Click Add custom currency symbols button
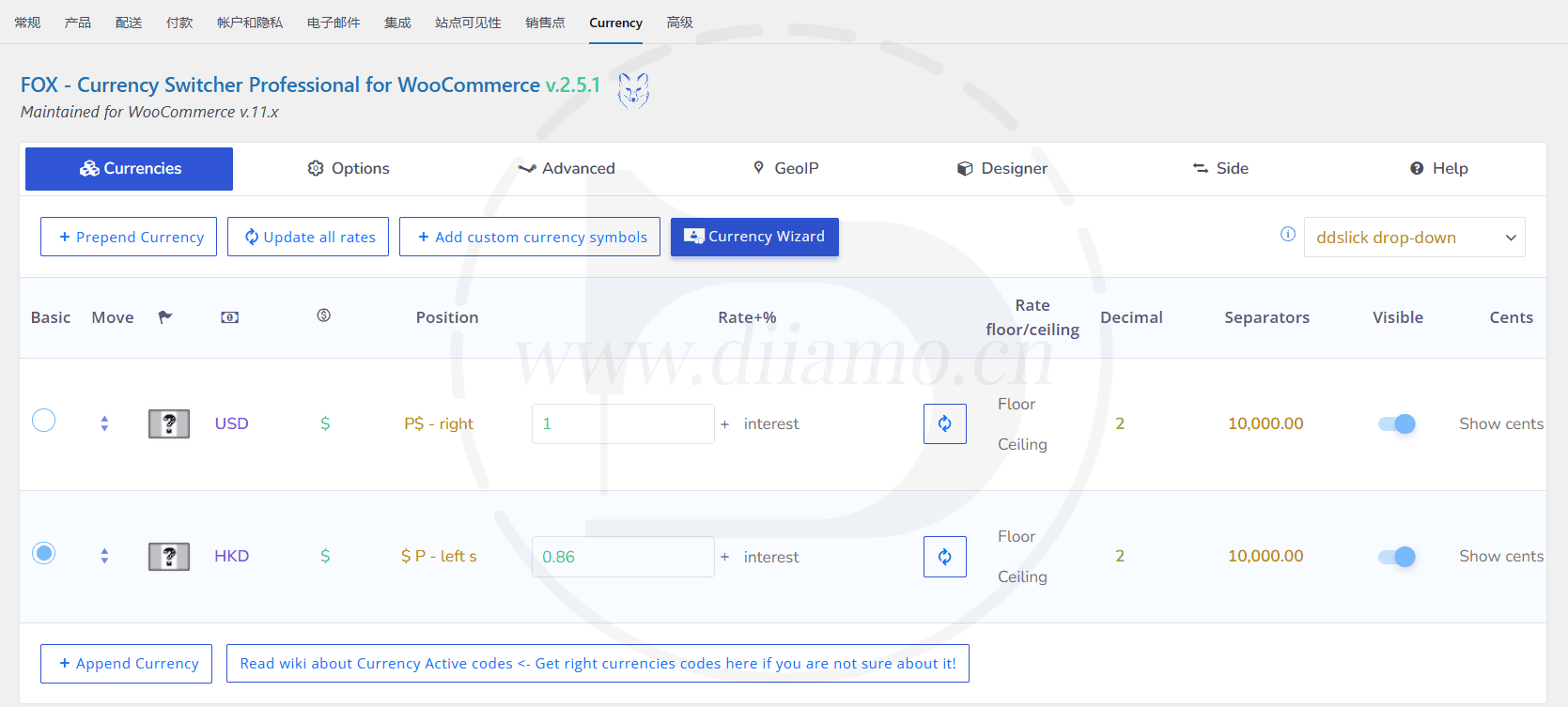Image resolution: width=1568 pixels, height=707 pixels. click(x=530, y=237)
